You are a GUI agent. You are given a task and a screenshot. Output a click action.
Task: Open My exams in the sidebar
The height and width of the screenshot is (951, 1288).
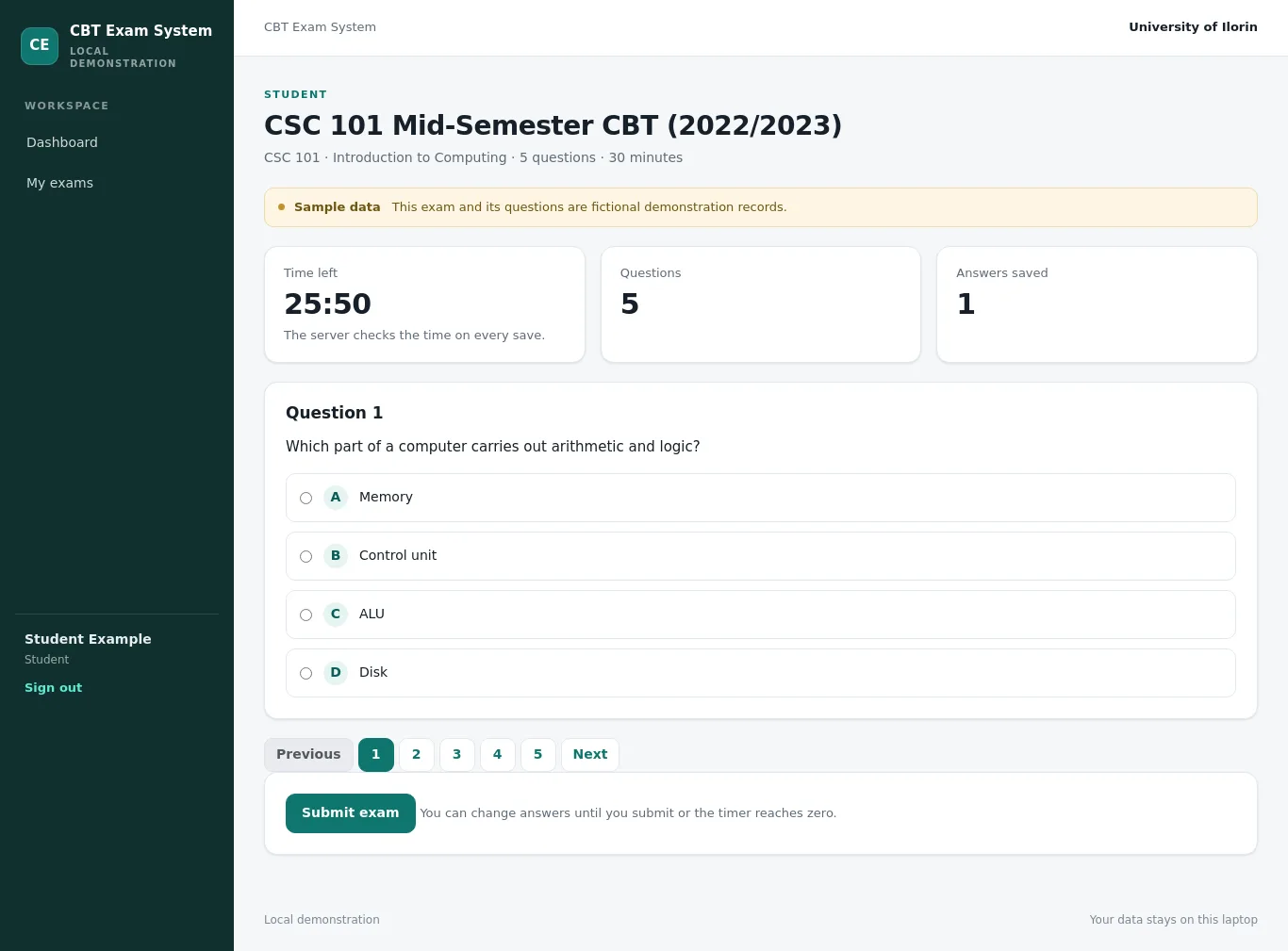coord(117,183)
